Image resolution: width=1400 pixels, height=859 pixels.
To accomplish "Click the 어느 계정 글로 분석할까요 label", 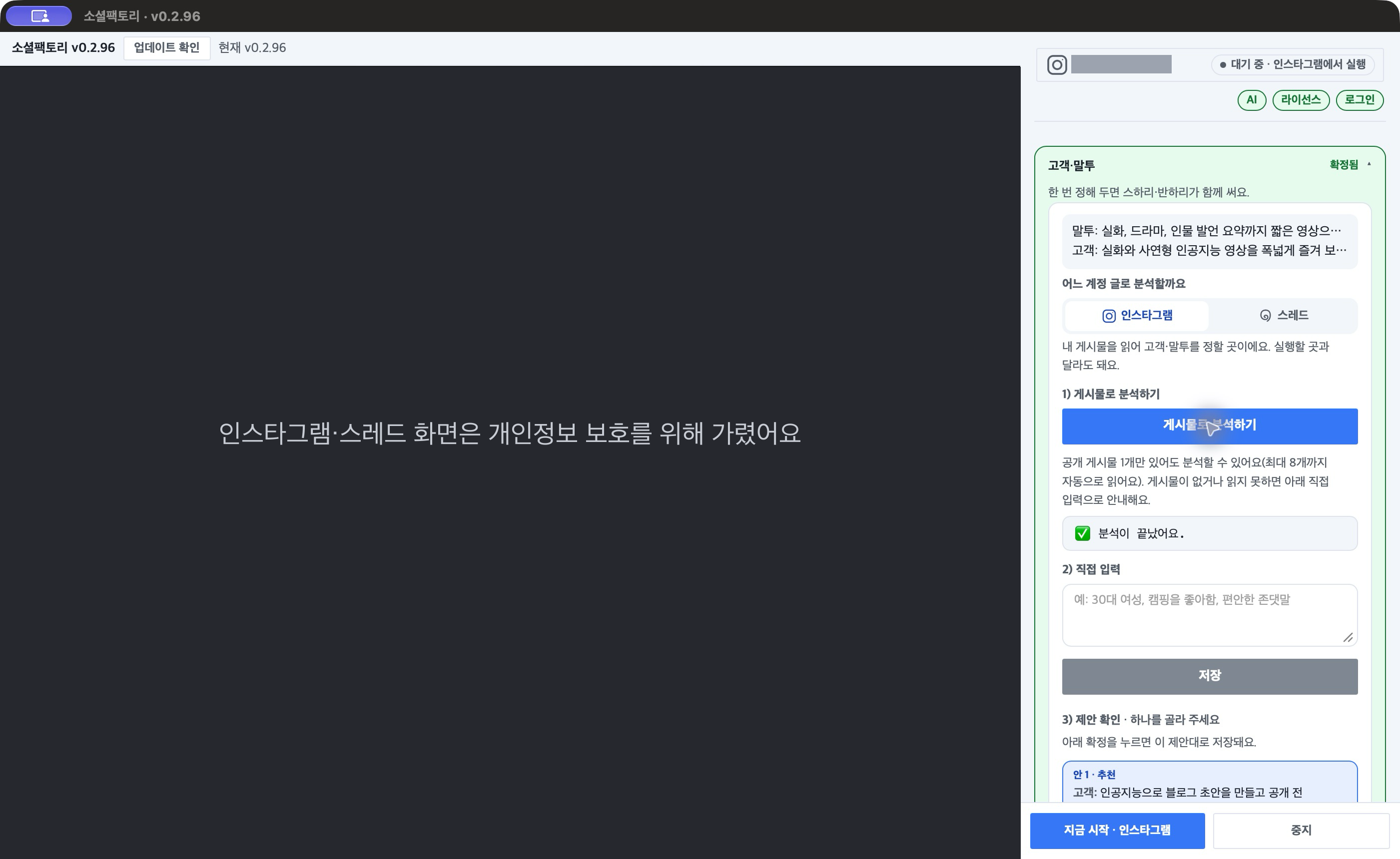I will pyautogui.click(x=1123, y=284).
